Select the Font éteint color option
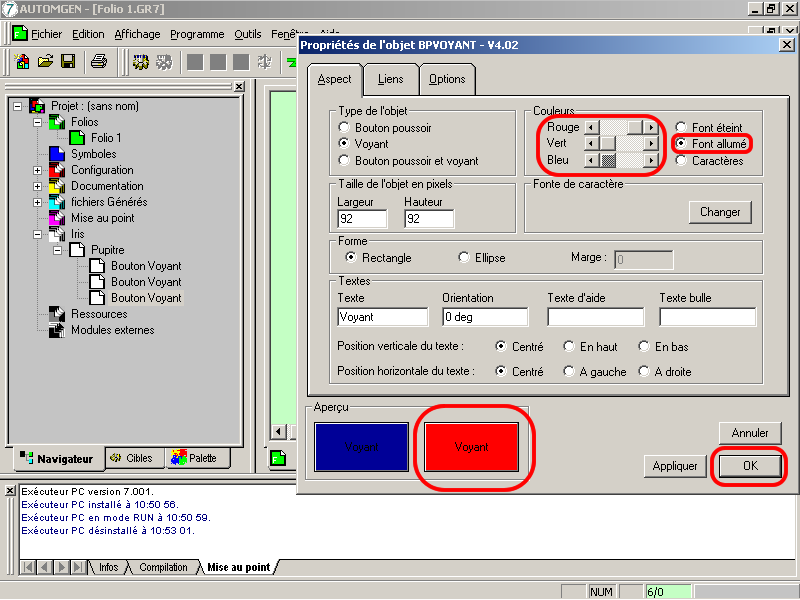 681,128
